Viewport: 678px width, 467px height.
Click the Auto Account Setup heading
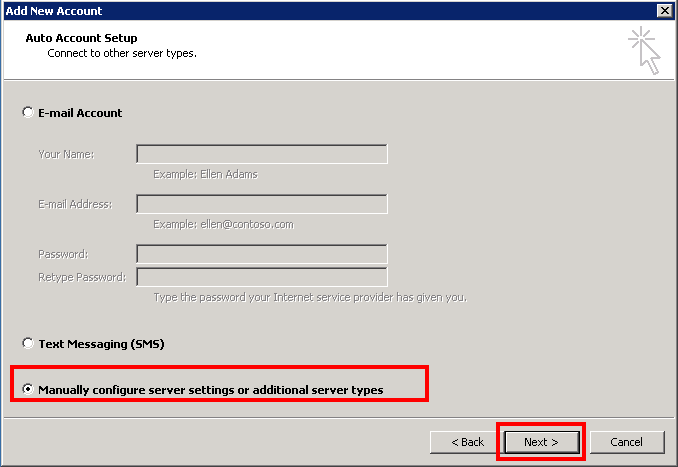[80, 38]
